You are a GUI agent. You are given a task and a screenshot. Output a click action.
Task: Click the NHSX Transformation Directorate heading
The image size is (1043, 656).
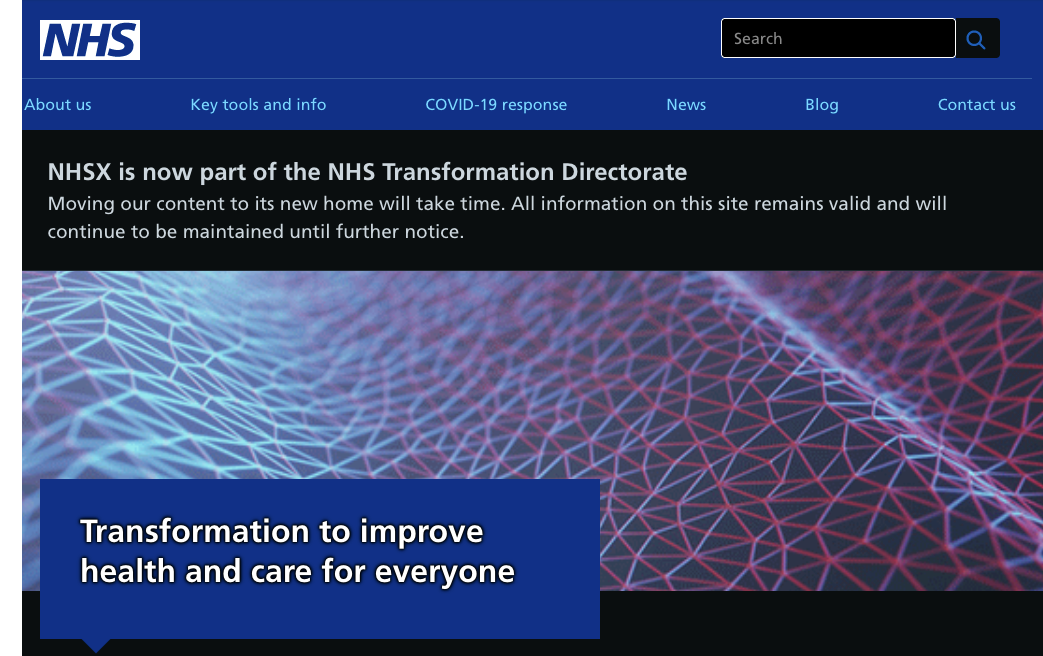[367, 172]
